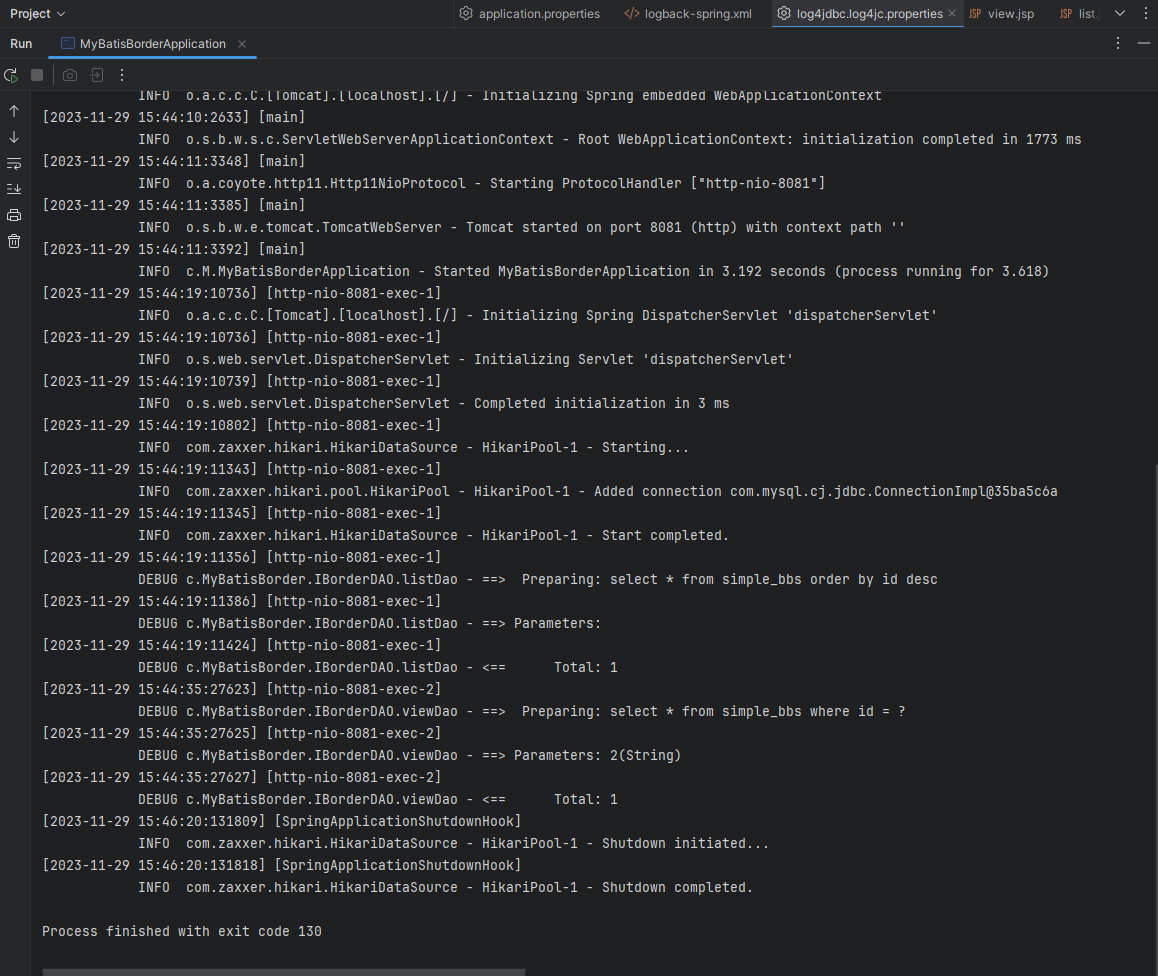Screen dimensions: 1158x976
Task: Show hidden editor tabs chevron
Action: coord(1120,13)
